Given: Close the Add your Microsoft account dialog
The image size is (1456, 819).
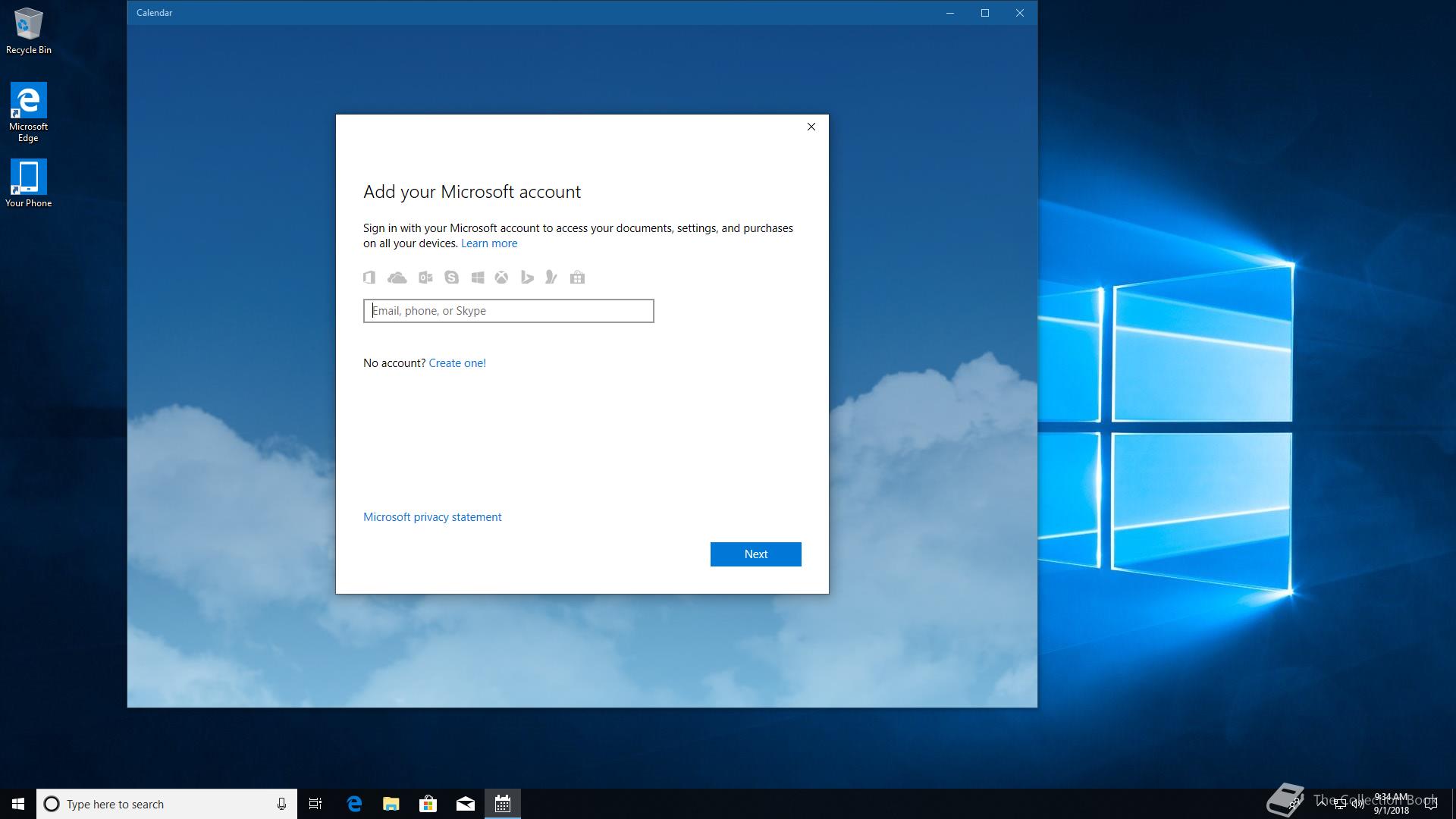Looking at the screenshot, I should tap(811, 127).
